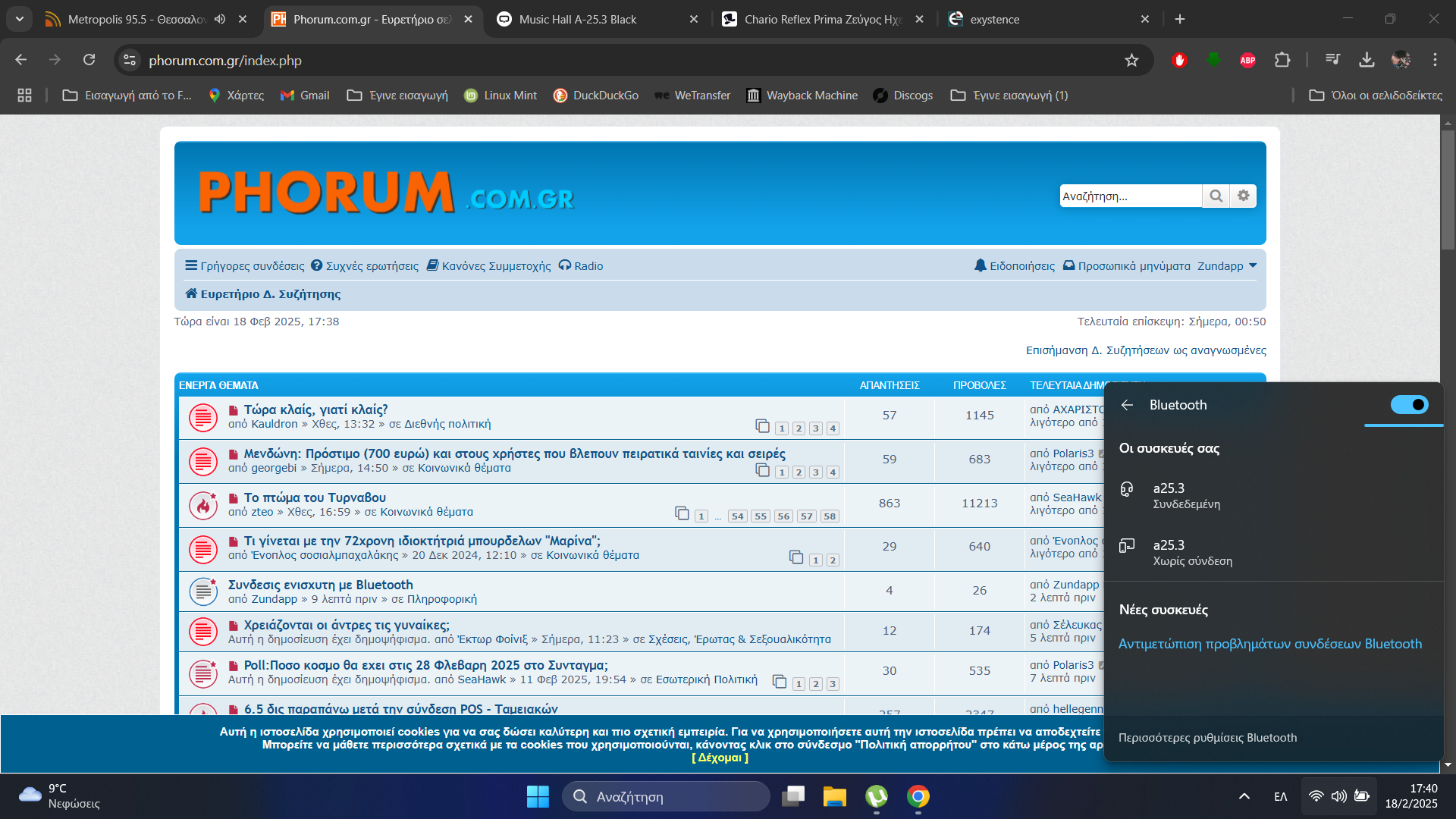Accept cookies via Δέχομαι link

click(x=720, y=758)
